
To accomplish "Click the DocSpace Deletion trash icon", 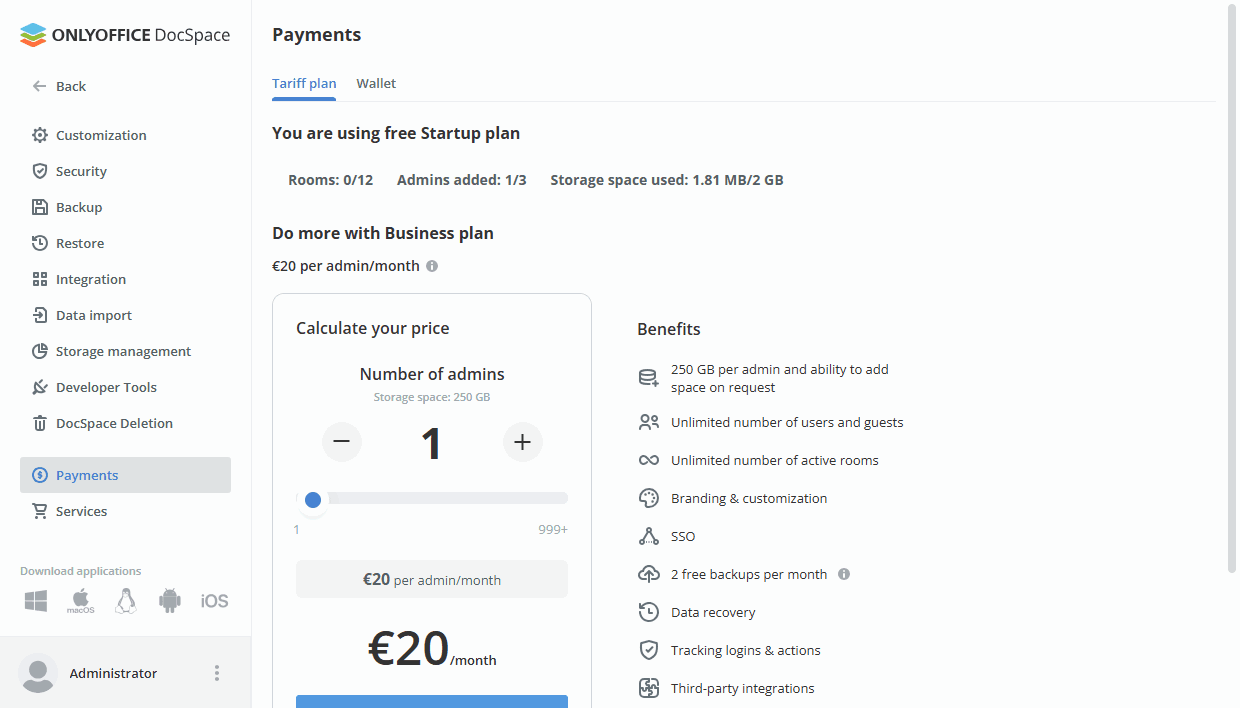I will (x=39, y=422).
